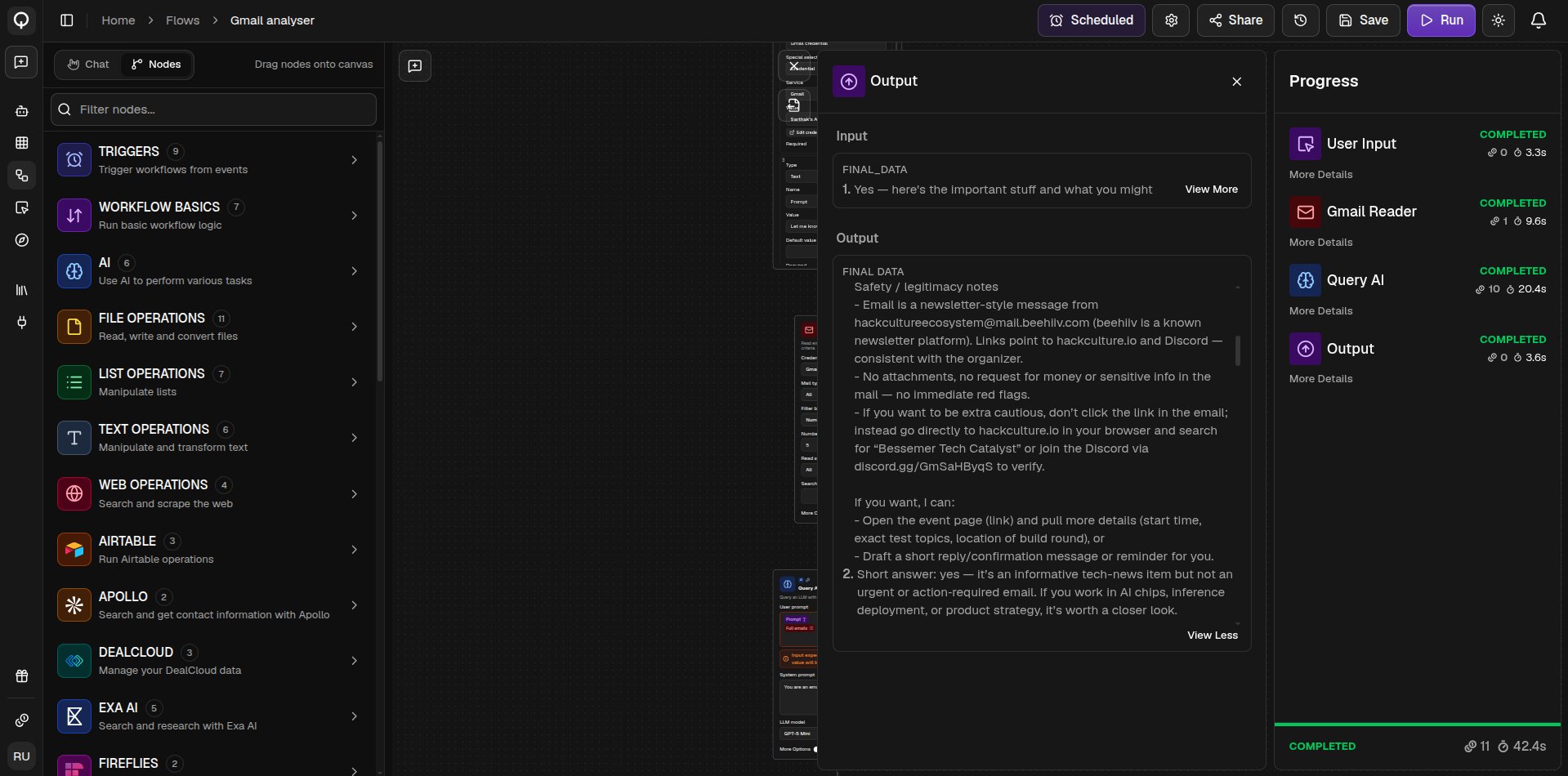Click the Gmail Reader envelope icon
The width and height of the screenshot is (1568, 776).
tap(1306, 212)
